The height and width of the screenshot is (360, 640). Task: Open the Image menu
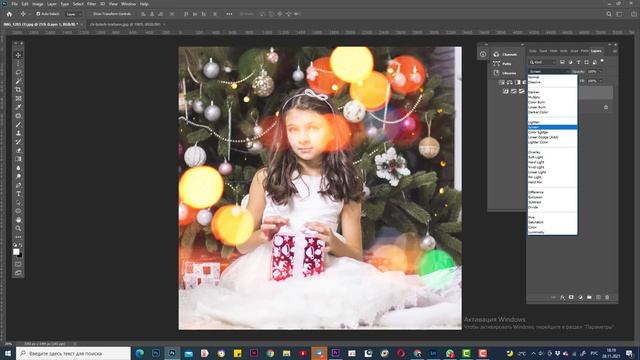coord(37,4)
